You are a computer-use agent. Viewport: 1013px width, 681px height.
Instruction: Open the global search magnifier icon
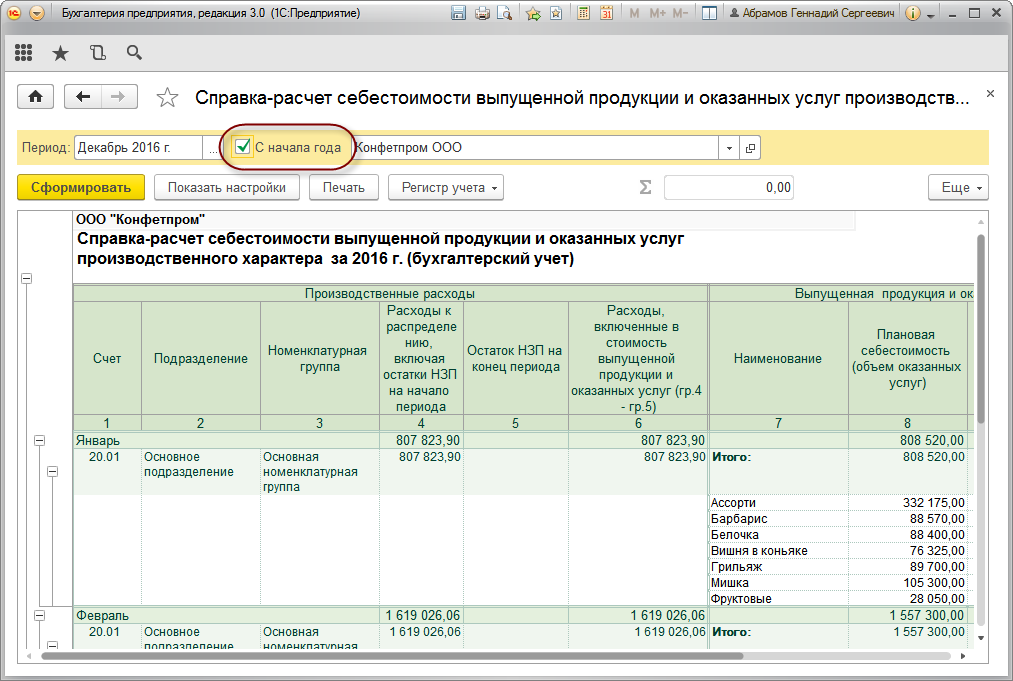133,52
